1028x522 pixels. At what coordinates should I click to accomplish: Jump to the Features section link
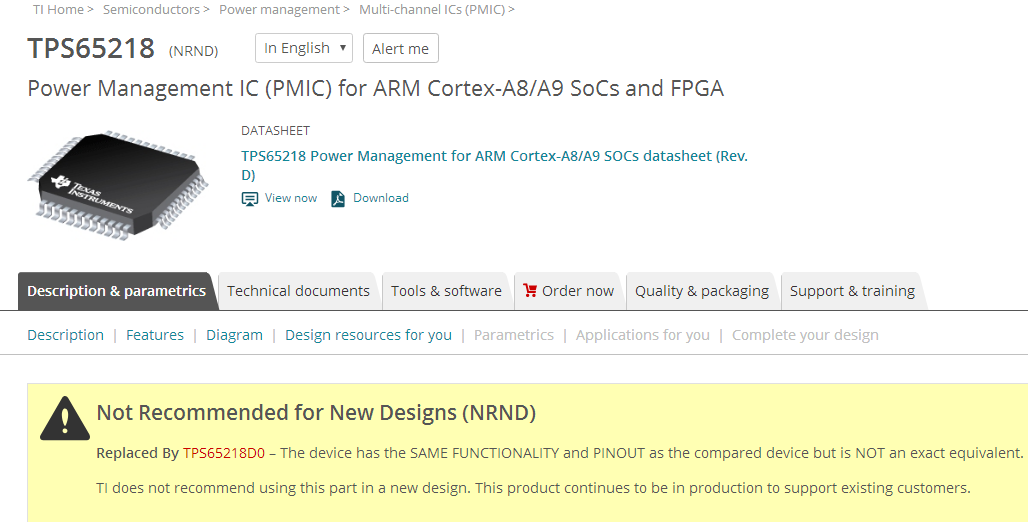click(x=155, y=335)
